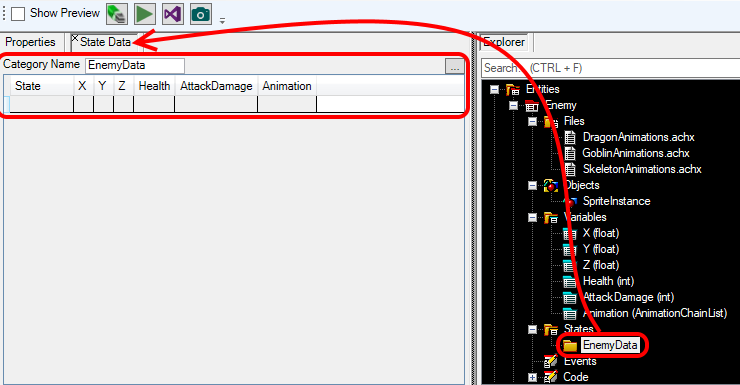Click the camera screenshot toolbar icon
Screen dimensions: 740x385
point(201,14)
